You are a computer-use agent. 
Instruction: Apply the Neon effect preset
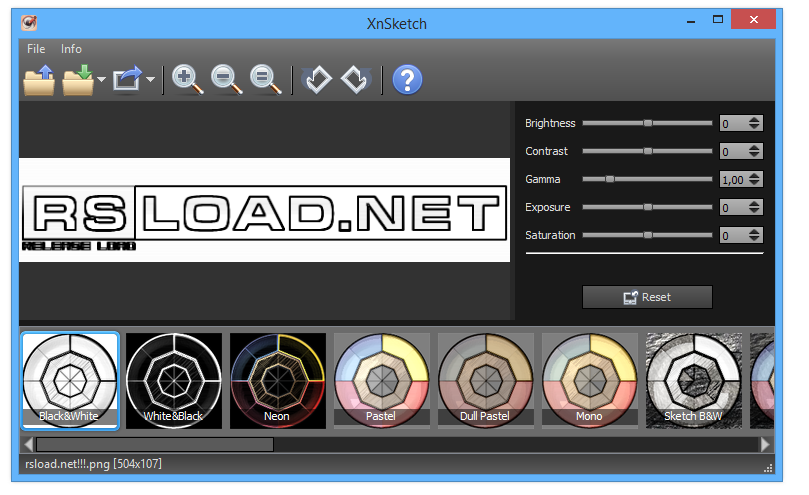tap(278, 381)
